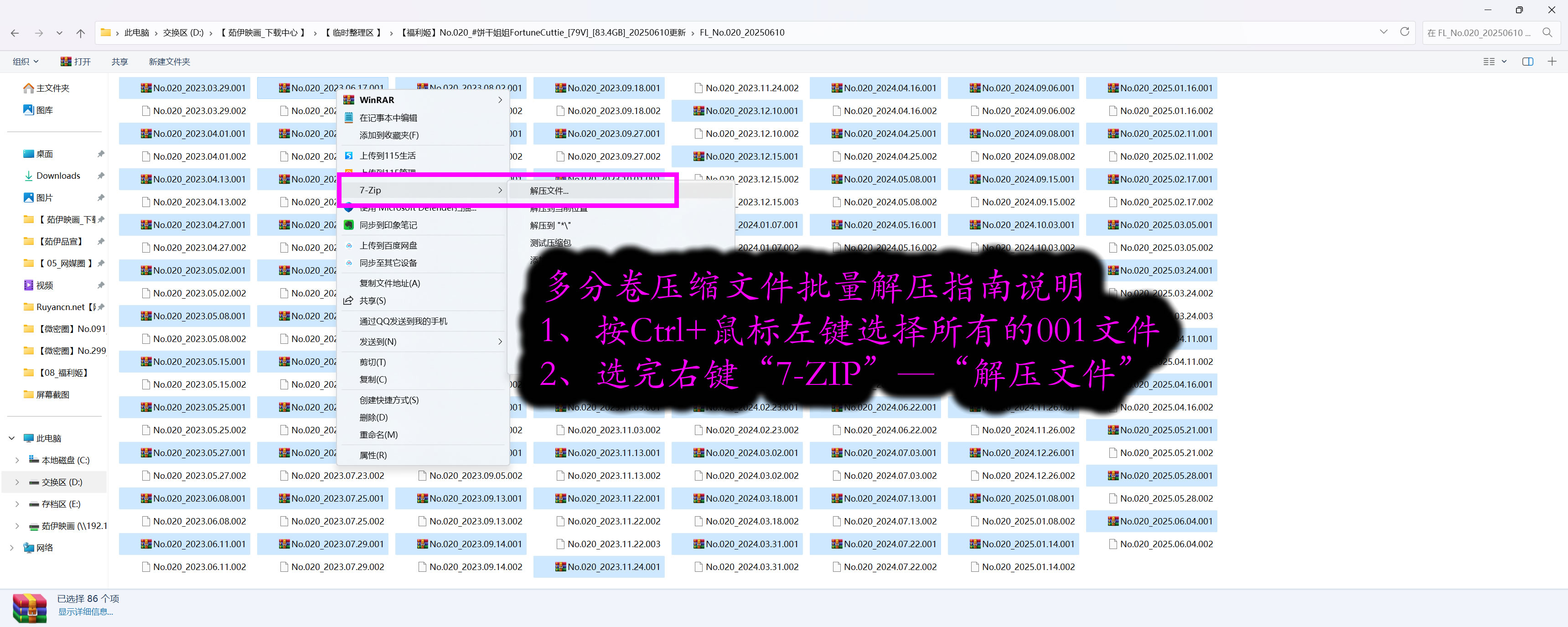The width and height of the screenshot is (1568, 627).
Task: Click the 115生活 upload icon
Action: pos(348,156)
